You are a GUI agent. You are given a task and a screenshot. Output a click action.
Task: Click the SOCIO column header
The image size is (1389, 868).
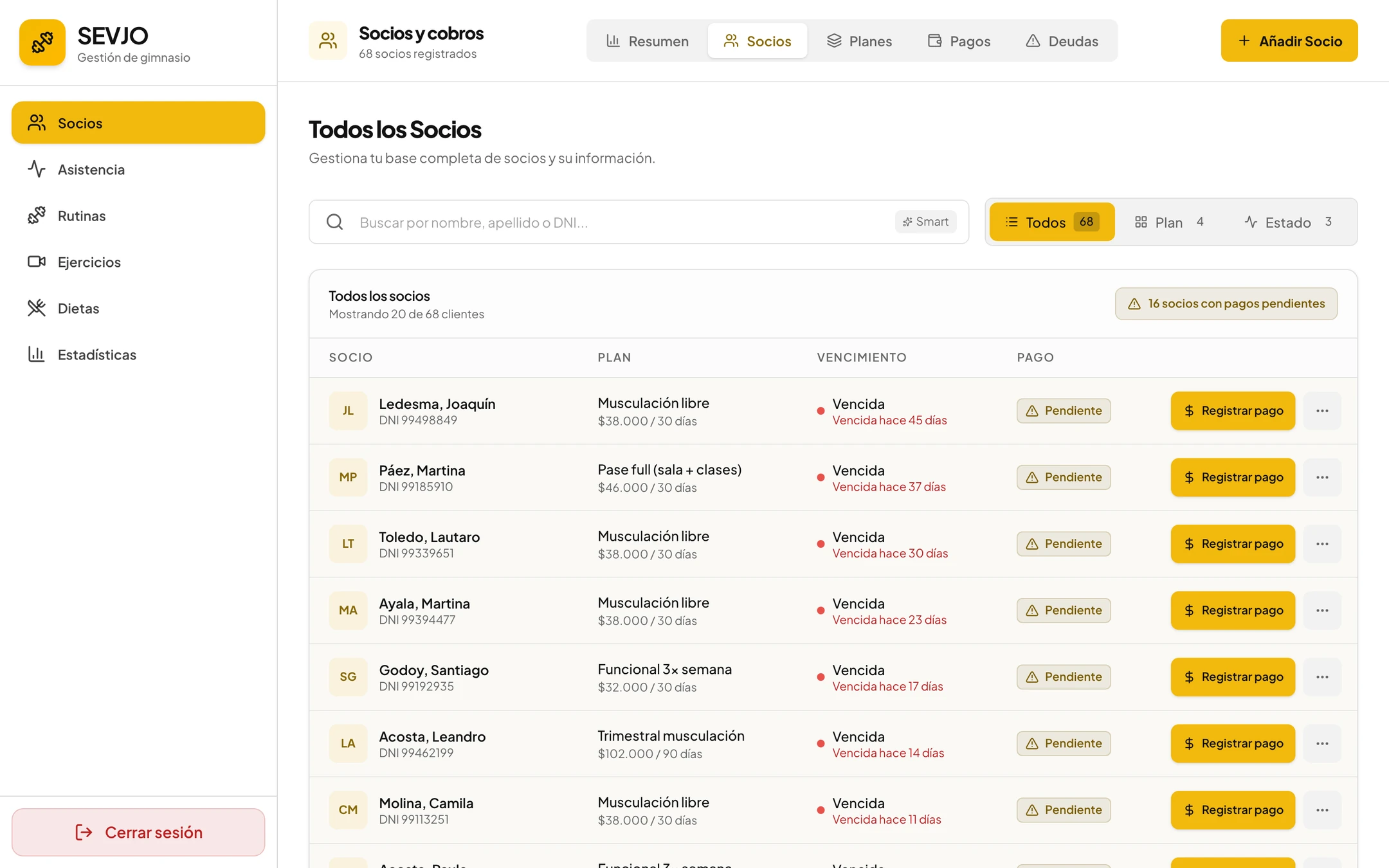coord(350,357)
